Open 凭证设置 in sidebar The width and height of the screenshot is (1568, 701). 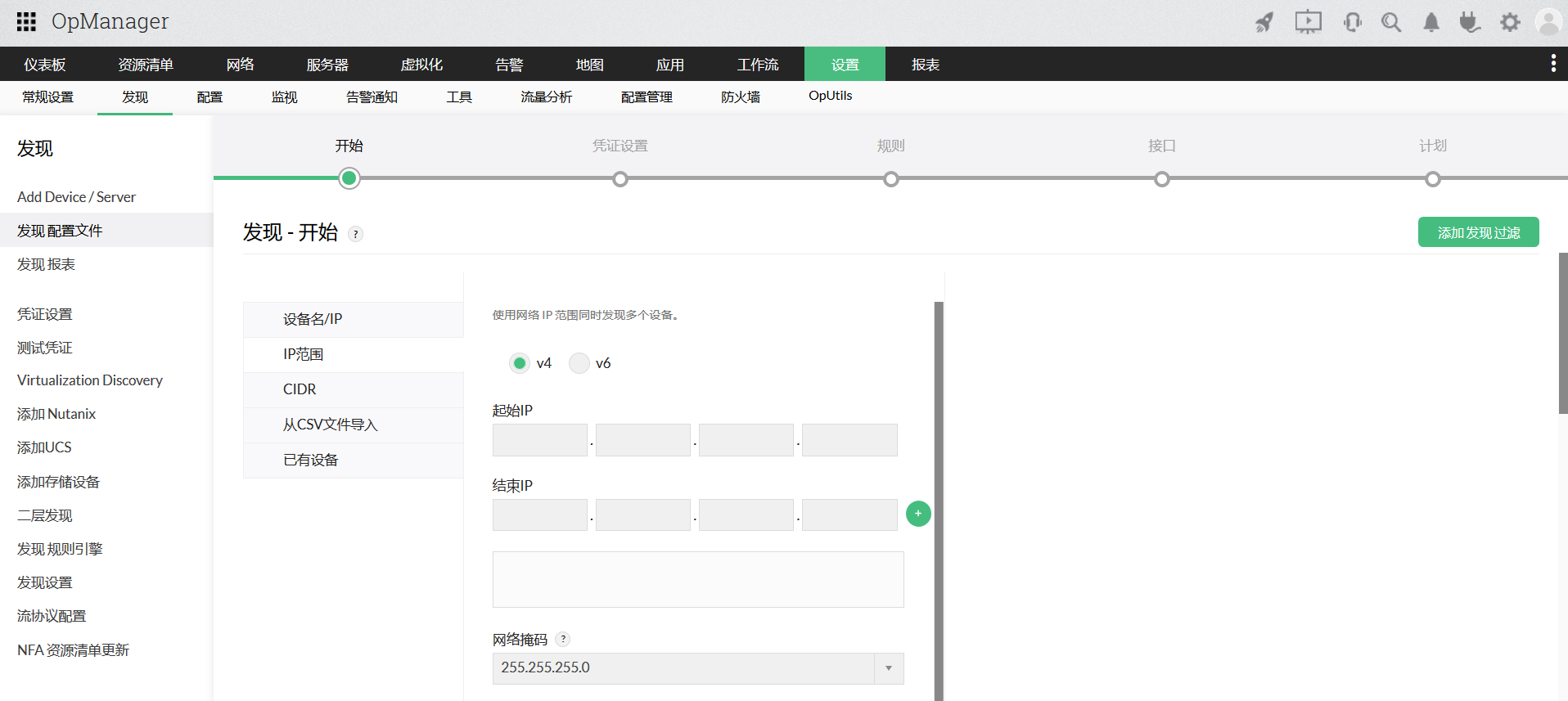(44, 314)
